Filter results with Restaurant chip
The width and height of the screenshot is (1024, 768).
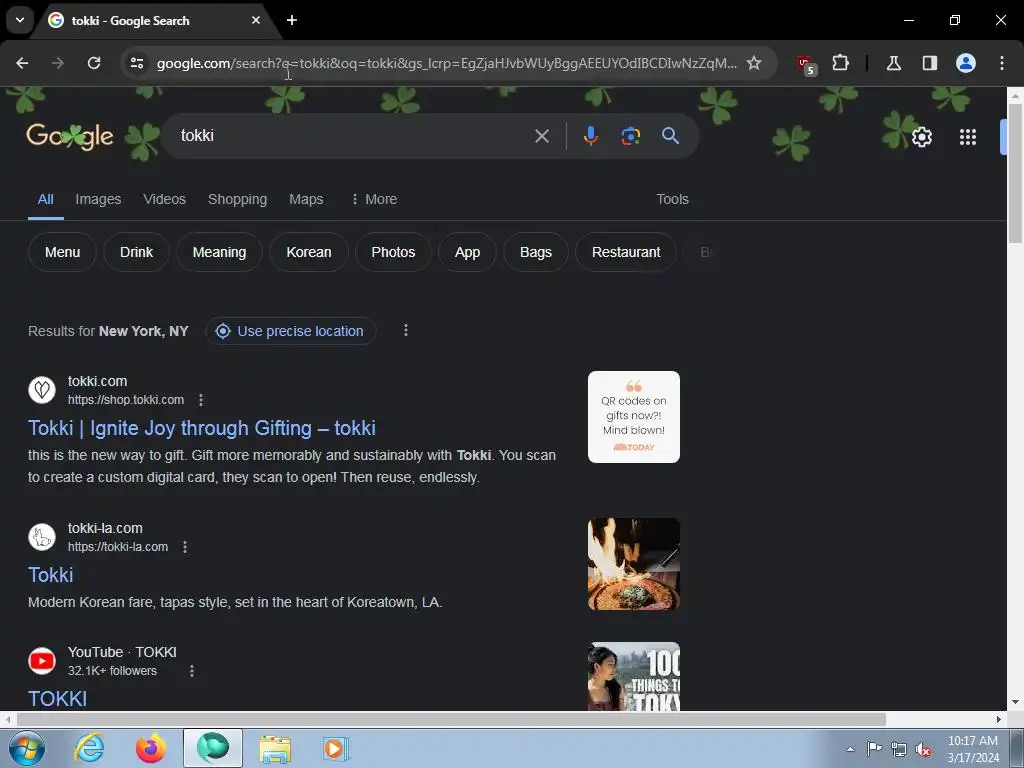[626, 252]
